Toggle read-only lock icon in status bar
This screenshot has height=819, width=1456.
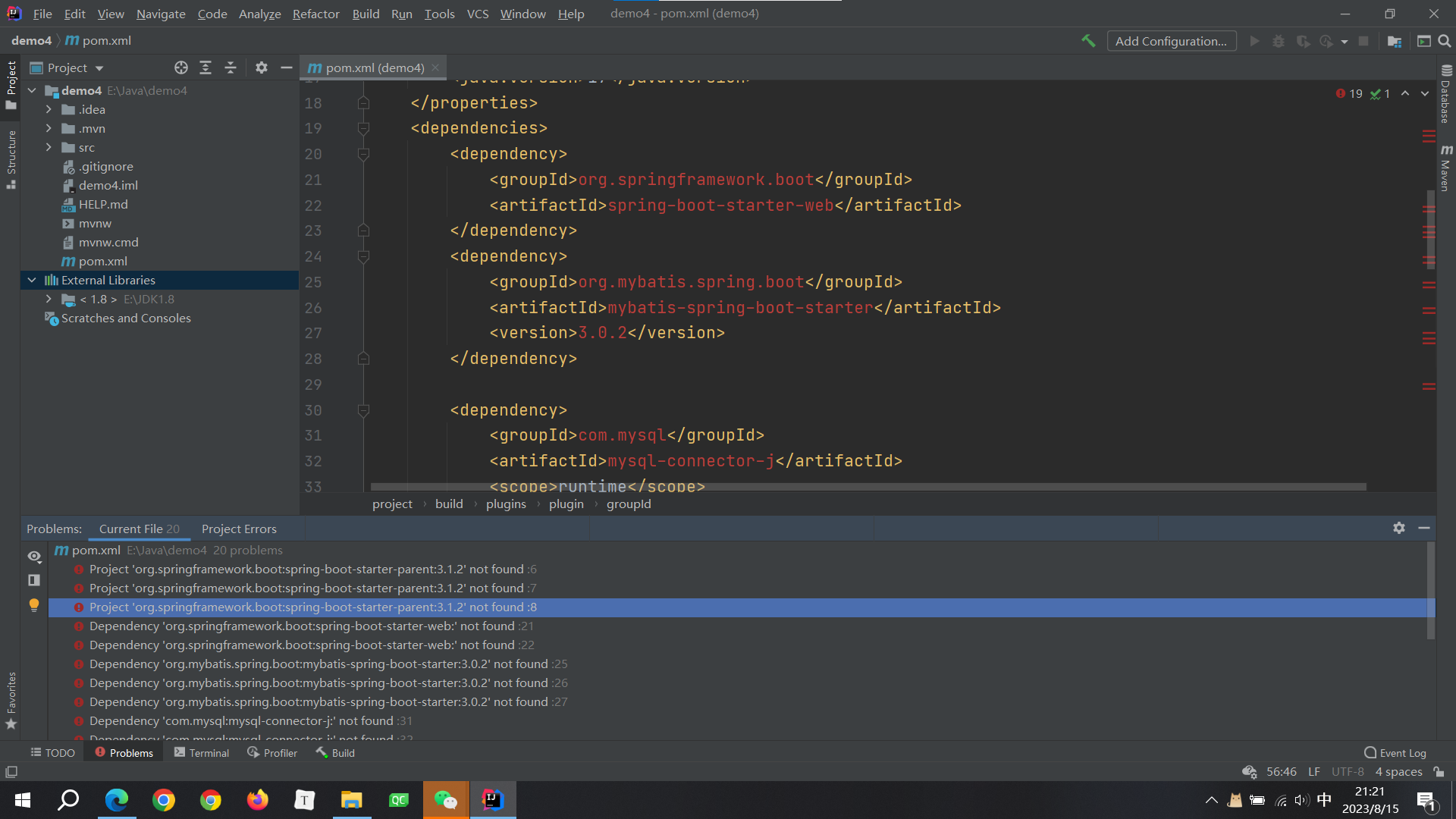(1439, 772)
